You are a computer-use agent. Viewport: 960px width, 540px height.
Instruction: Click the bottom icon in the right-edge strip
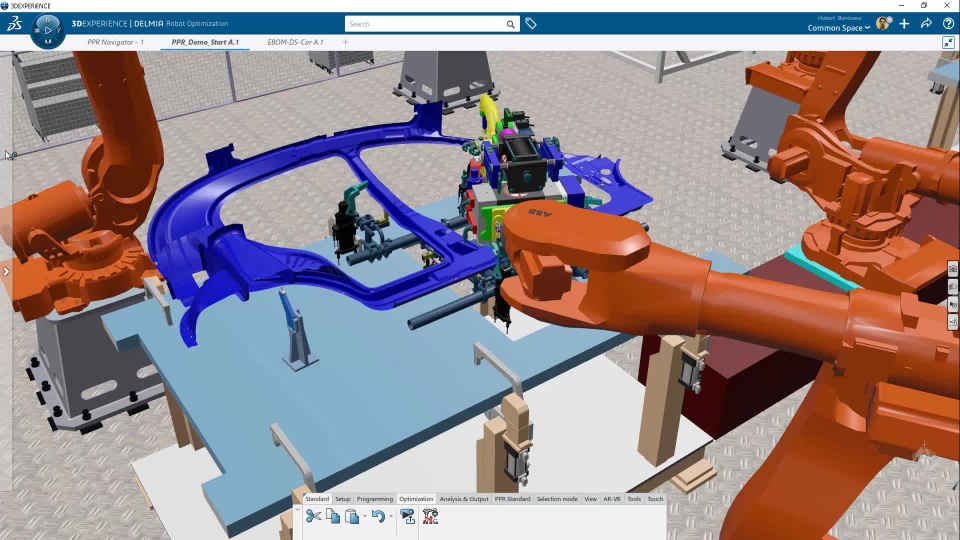(x=953, y=322)
